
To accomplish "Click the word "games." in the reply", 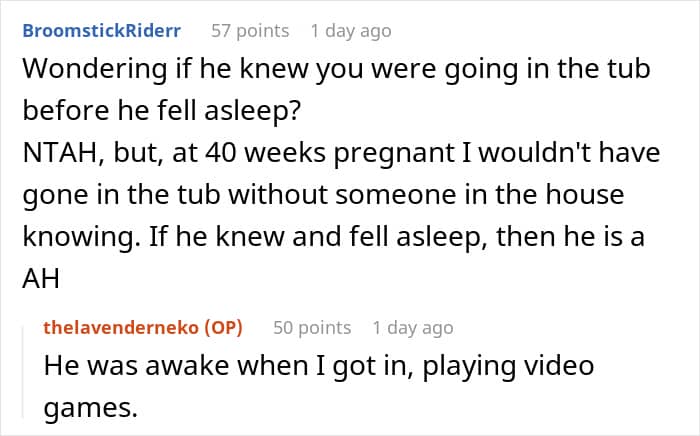I will coord(82,407).
